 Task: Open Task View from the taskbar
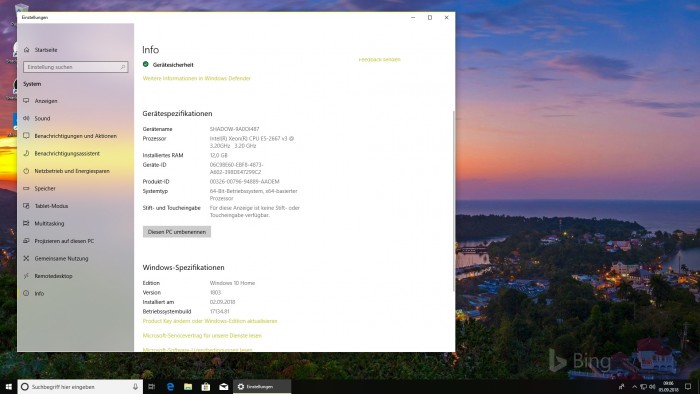tap(152, 387)
